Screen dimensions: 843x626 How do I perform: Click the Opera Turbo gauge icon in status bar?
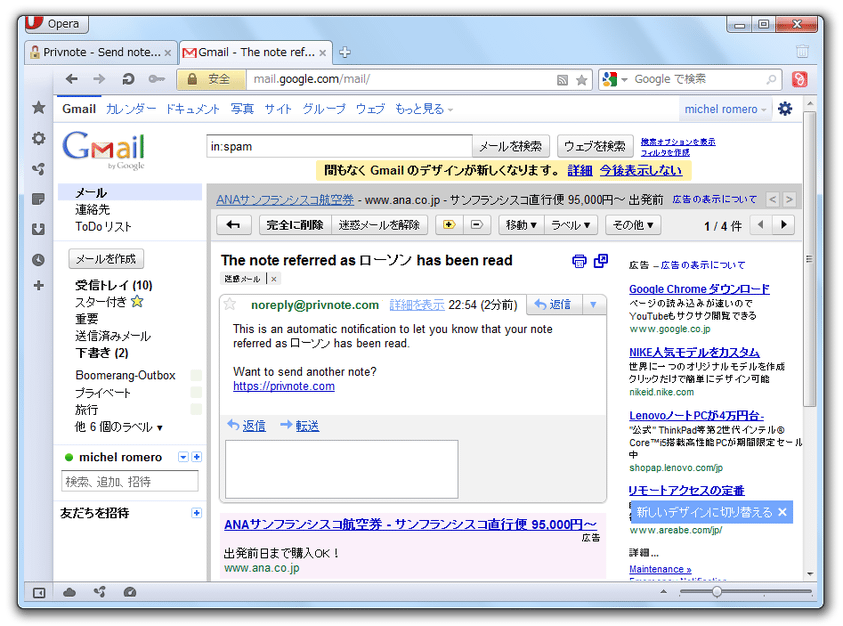130,593
